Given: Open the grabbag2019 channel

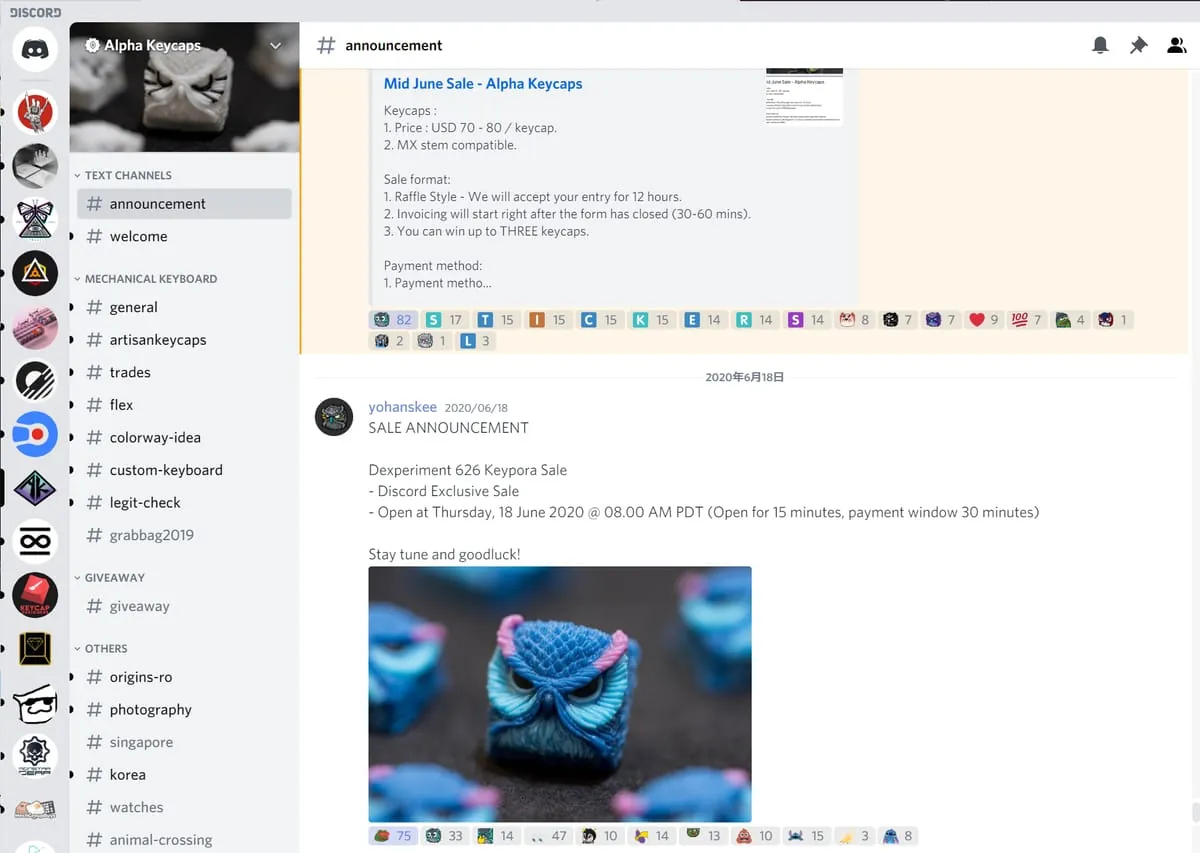Looking at the screenshot, I should [x=184, y=535].
